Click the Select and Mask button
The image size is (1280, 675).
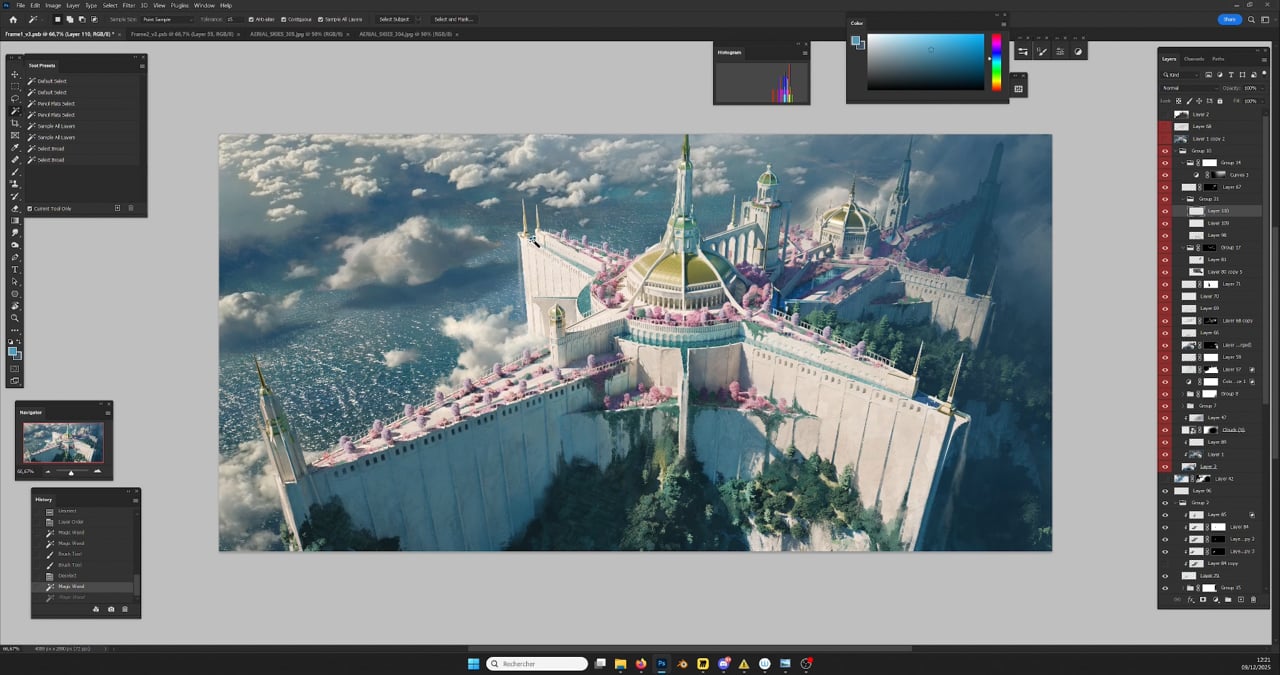(453, 19)
